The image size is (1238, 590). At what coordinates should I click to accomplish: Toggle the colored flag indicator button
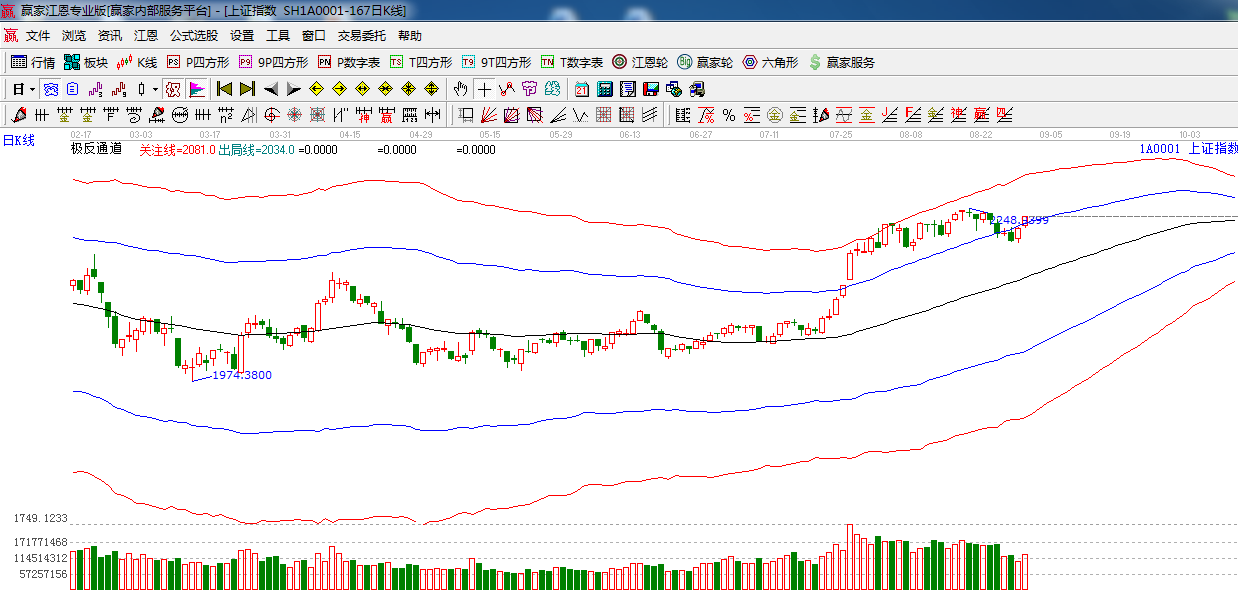coord(197,89)
